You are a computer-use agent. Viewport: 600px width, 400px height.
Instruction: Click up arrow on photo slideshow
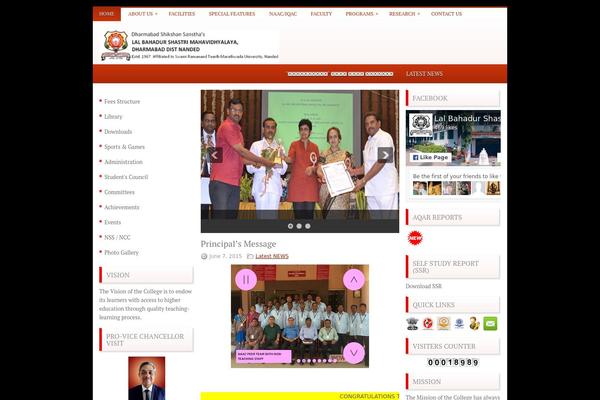click(354, 280)
